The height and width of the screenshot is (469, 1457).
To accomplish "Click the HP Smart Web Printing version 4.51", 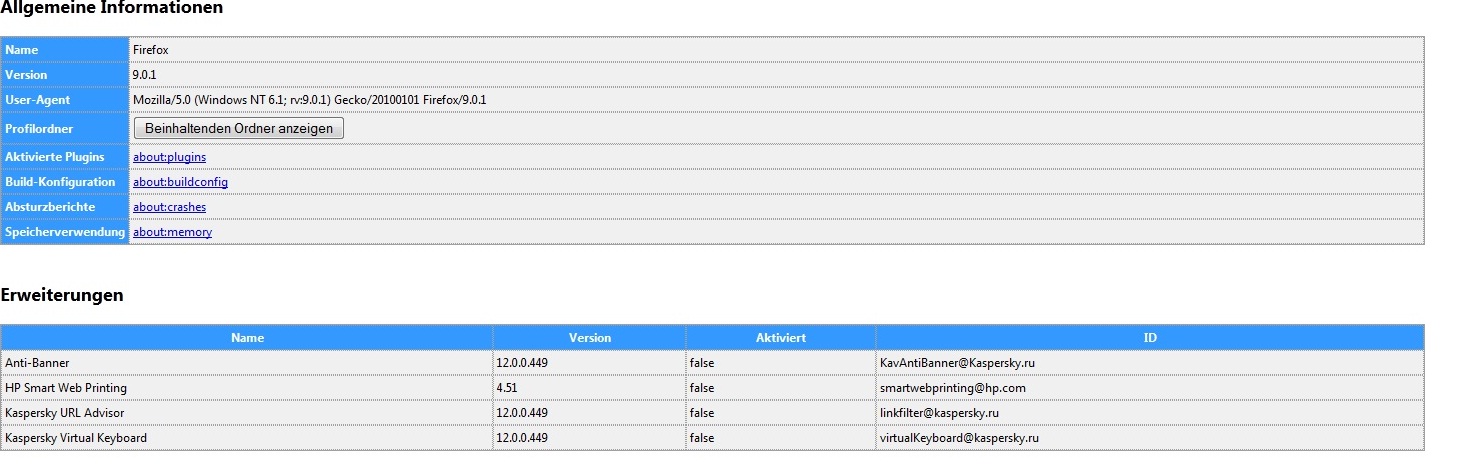I will click(x=508, y=388).
